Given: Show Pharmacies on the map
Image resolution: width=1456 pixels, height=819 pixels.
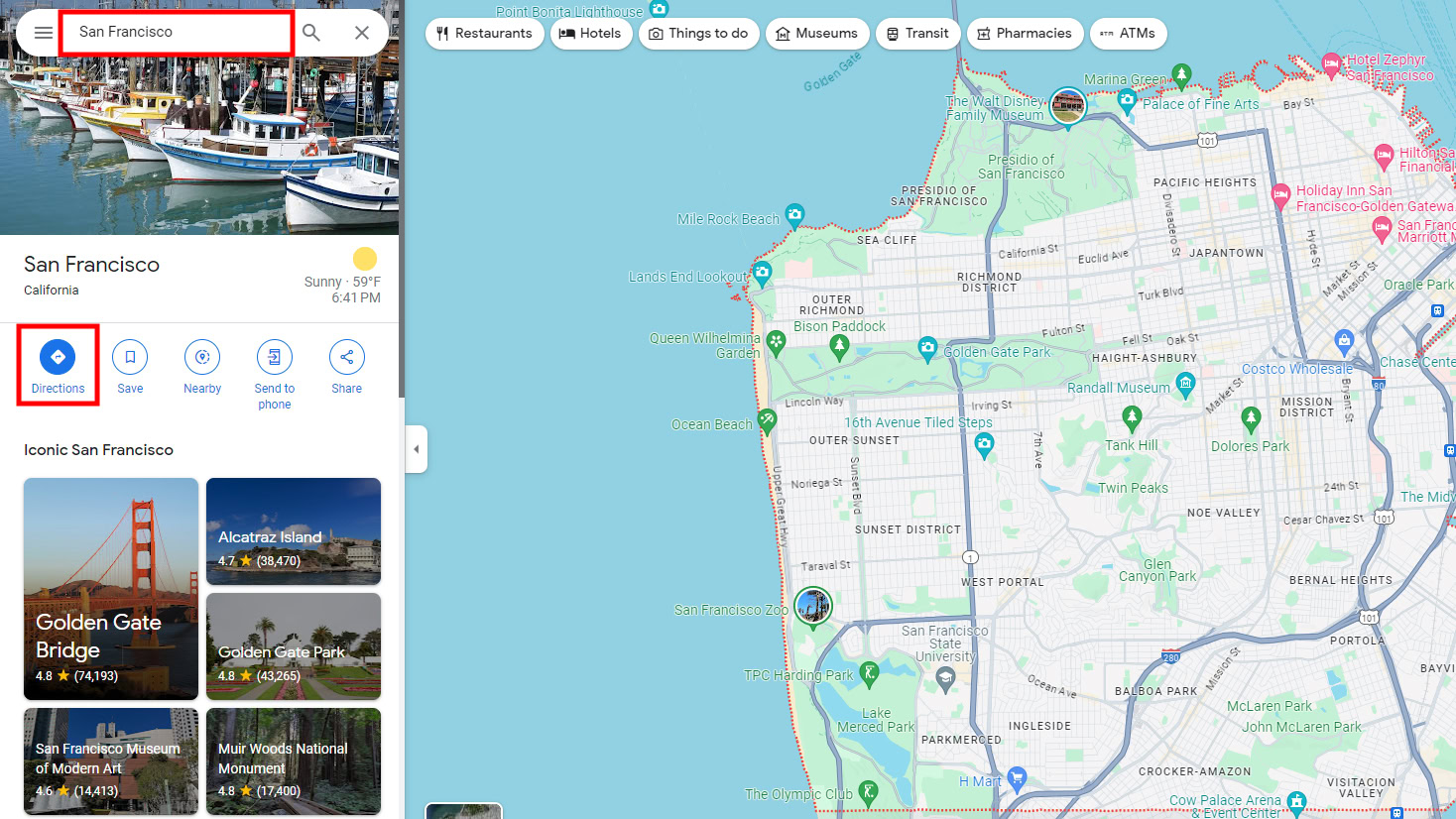Looking at the screenshot, I should (1026, 34).
